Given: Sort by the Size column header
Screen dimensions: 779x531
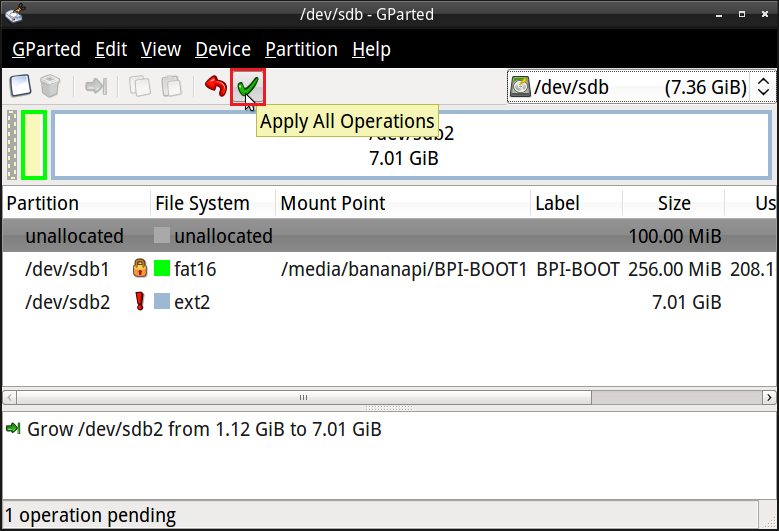Looking at the screenshot, I should (x=673, y=203).
